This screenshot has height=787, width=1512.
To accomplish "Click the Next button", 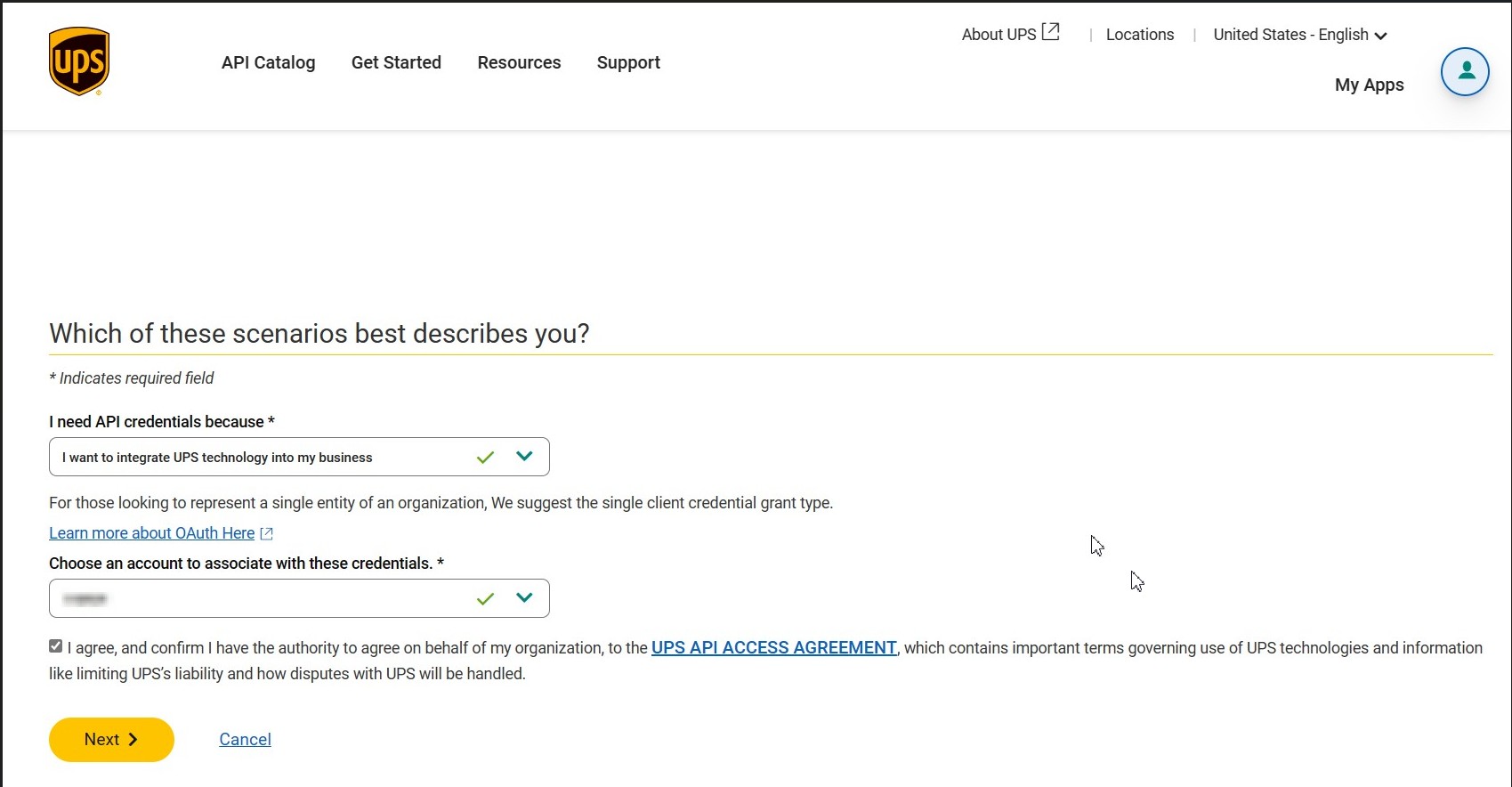I will (111, 740).
